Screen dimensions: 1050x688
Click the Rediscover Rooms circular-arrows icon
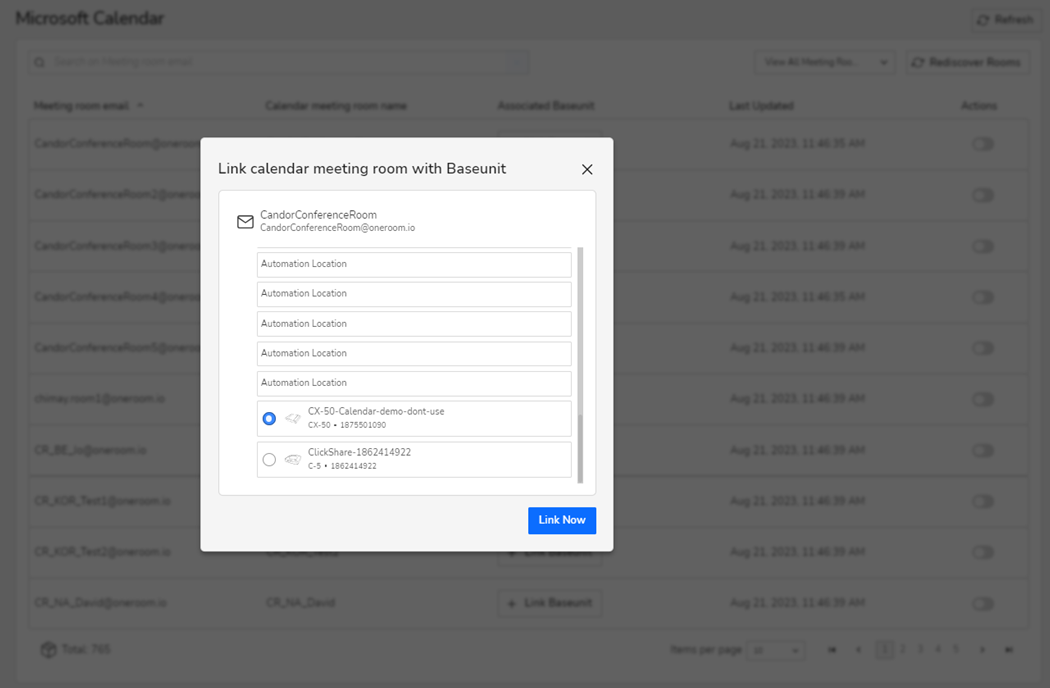click(917, 62)
